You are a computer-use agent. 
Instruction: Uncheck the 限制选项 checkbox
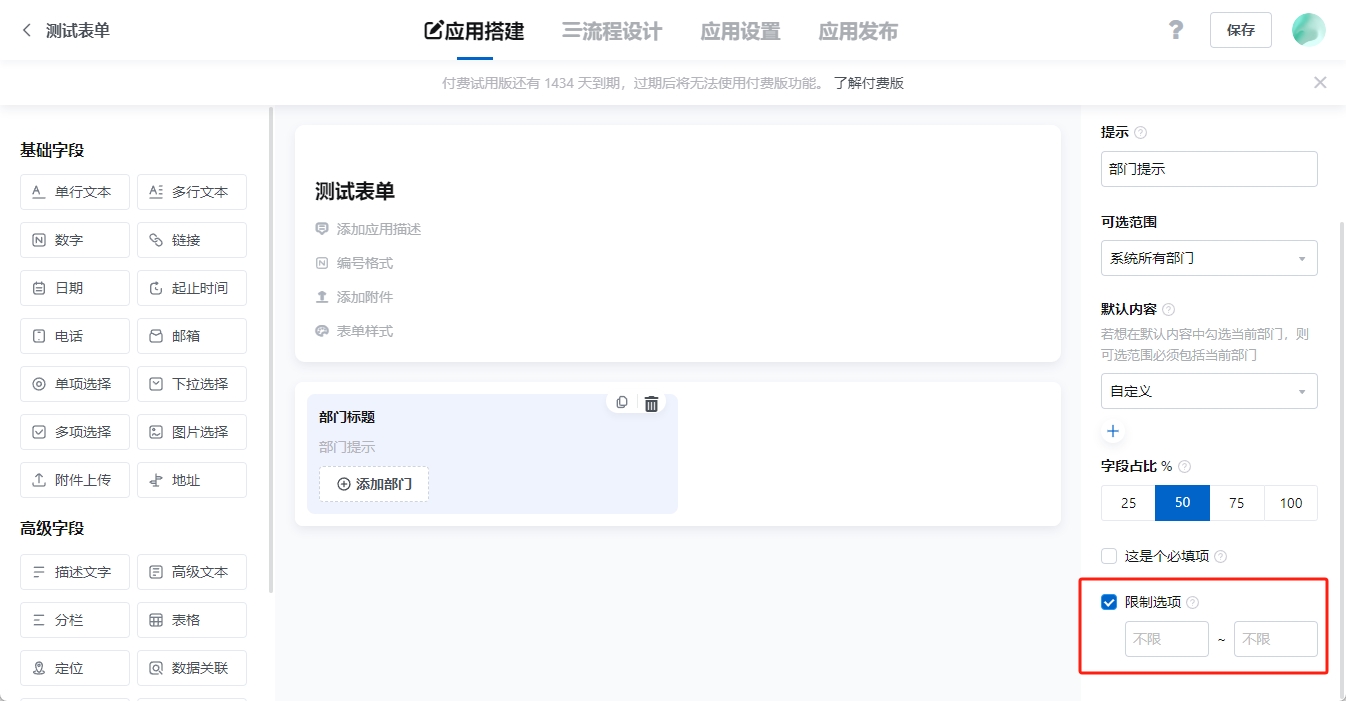click(x=1107, y=601)
